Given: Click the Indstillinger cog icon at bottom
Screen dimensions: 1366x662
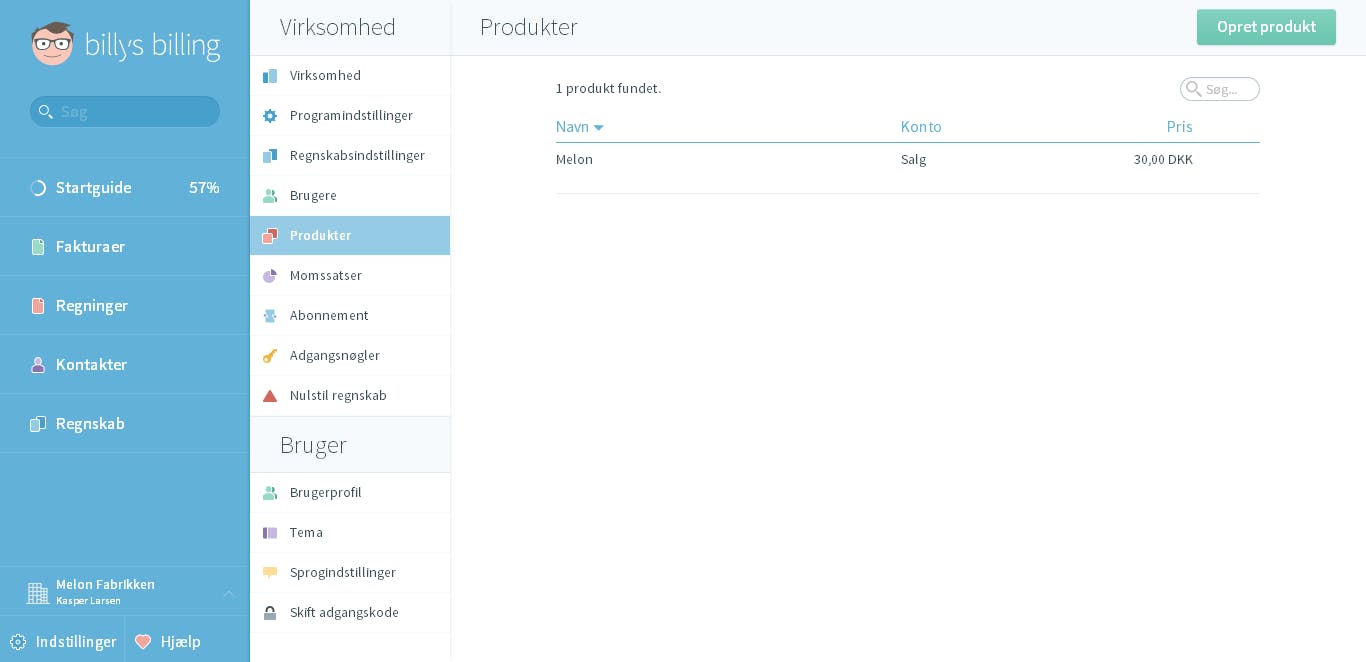Looking at the screenshot, I should (18, 642).
